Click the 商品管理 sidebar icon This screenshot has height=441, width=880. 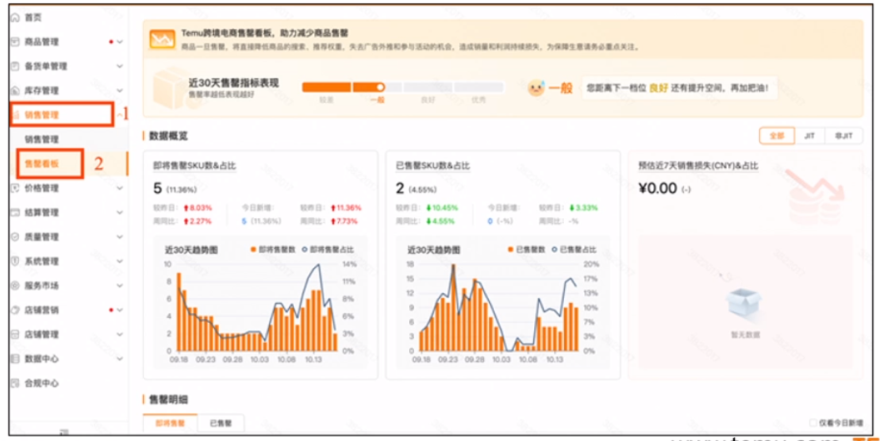click(x=15, y=42)
